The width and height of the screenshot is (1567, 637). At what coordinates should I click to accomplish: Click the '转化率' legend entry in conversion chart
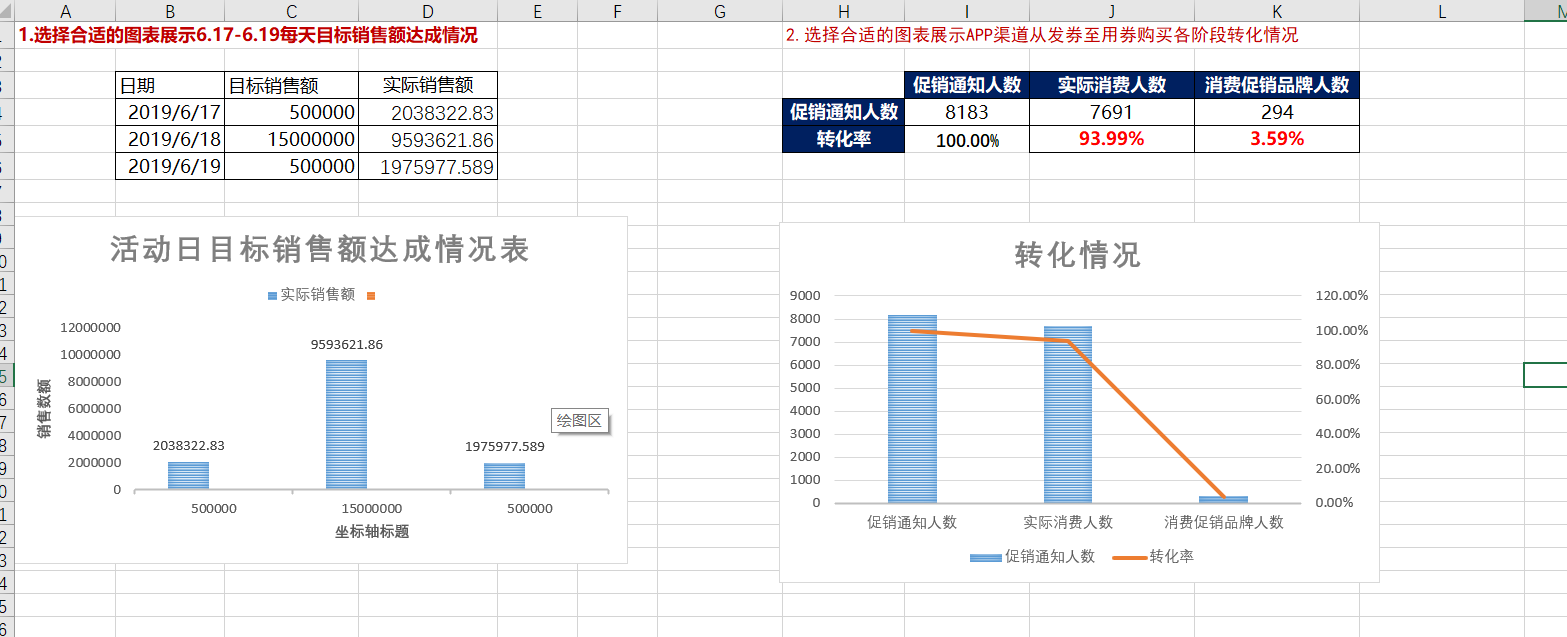pyautogui.click(x=1154, y=556)
